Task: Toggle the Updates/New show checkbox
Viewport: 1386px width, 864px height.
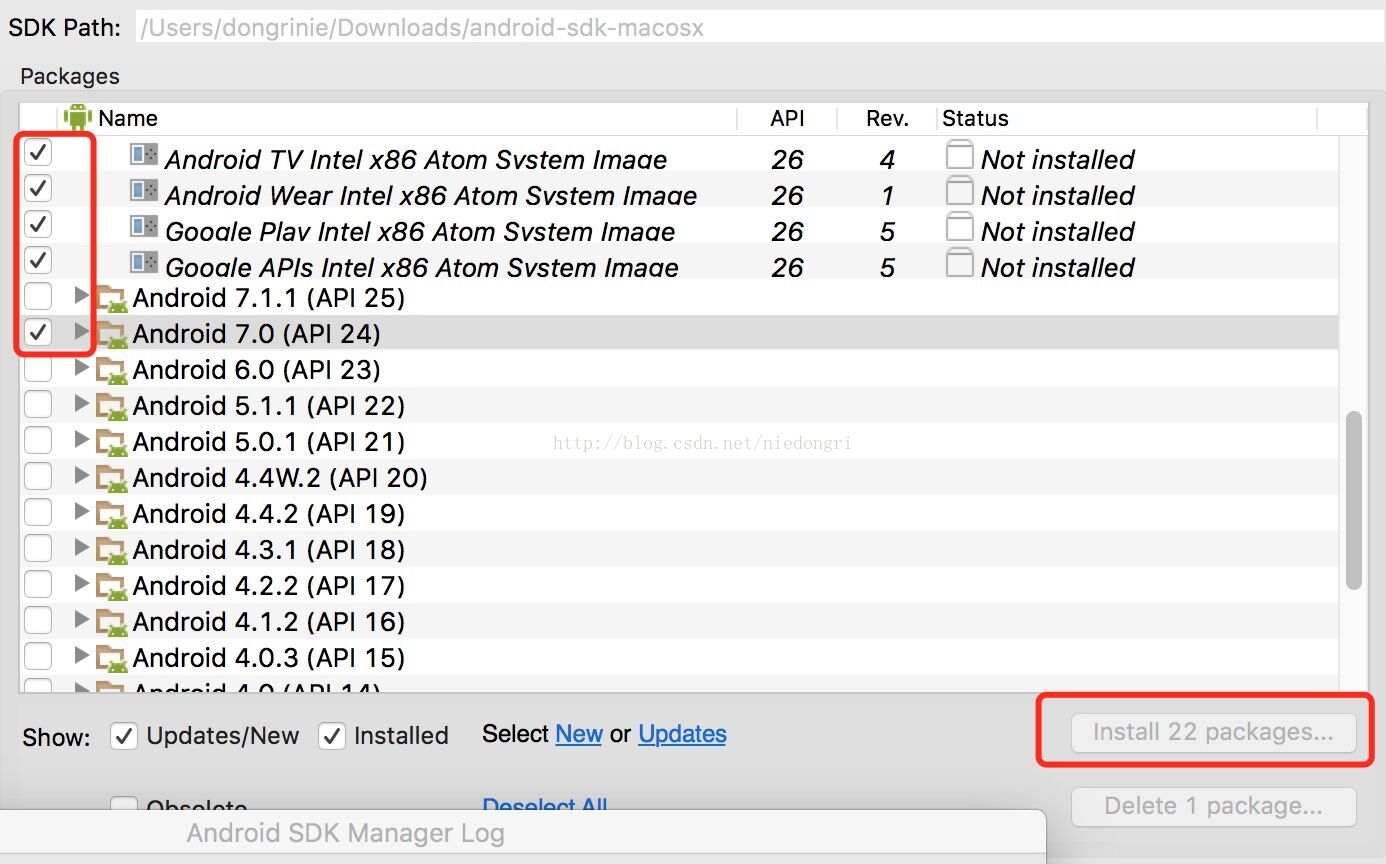Action: pyautogui.click(x=124, y=736)
